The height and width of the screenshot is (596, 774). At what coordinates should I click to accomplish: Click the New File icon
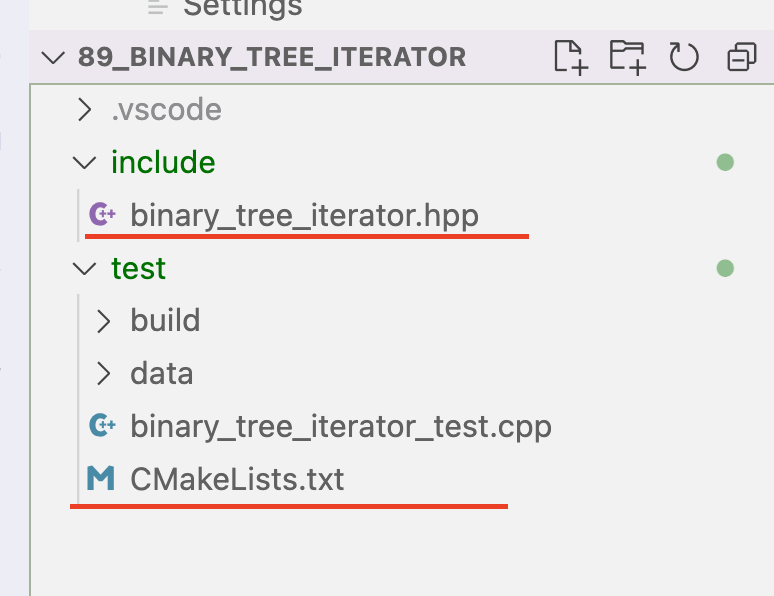pyautogui.click(x=571, y=57)
